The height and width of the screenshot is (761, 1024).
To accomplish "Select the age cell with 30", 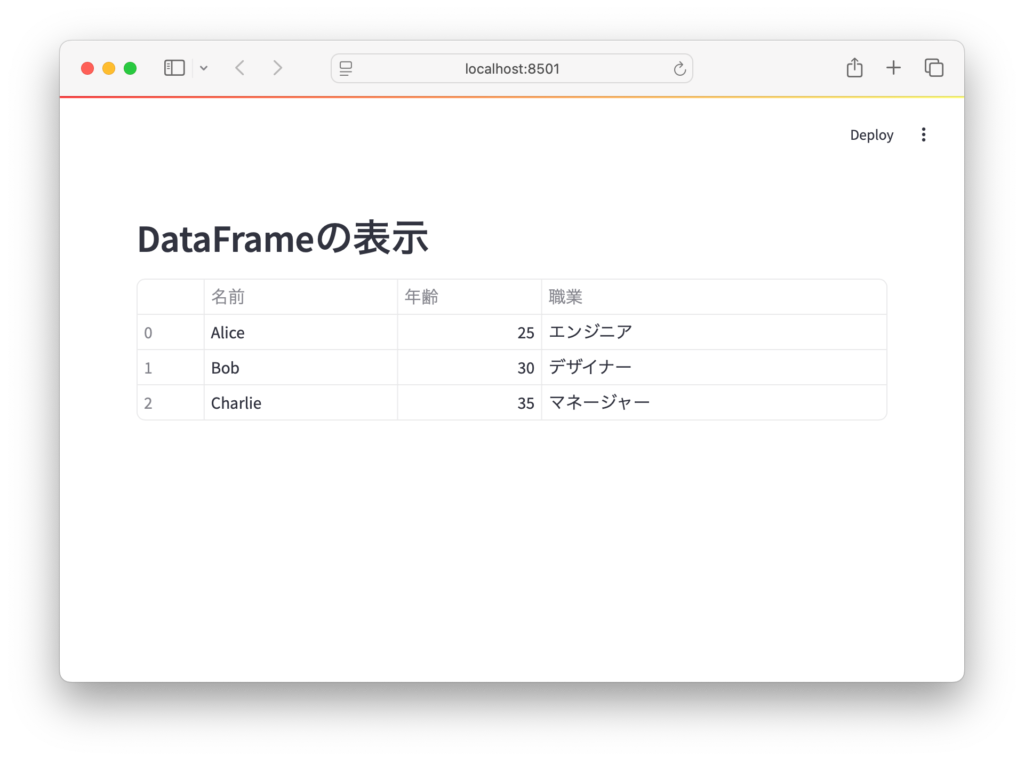I will pos(469,368).
